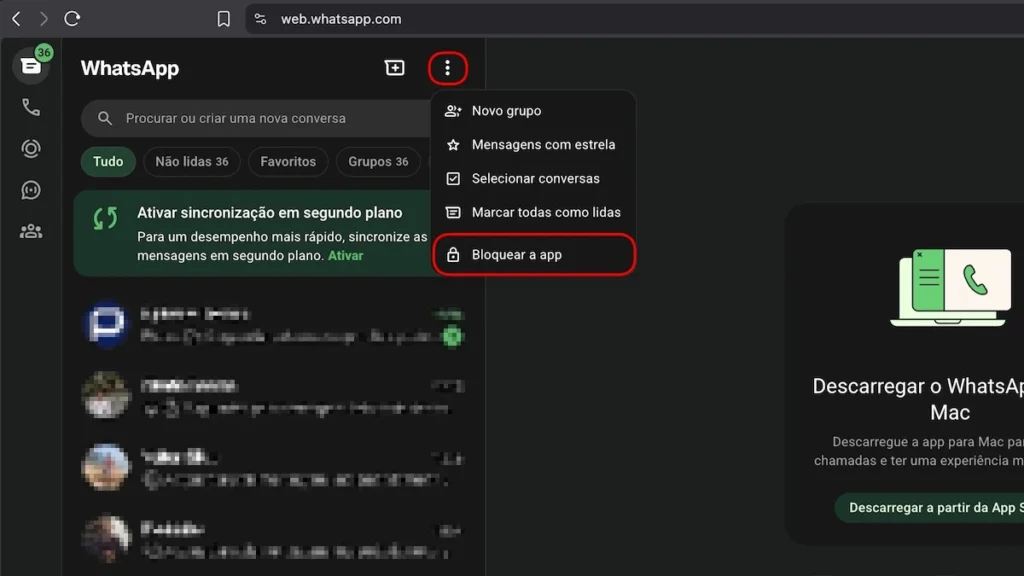This screenshot has width=1024, height=576.
Task: Click the web.whatsapp.com address bar
Action: [634, 19]
